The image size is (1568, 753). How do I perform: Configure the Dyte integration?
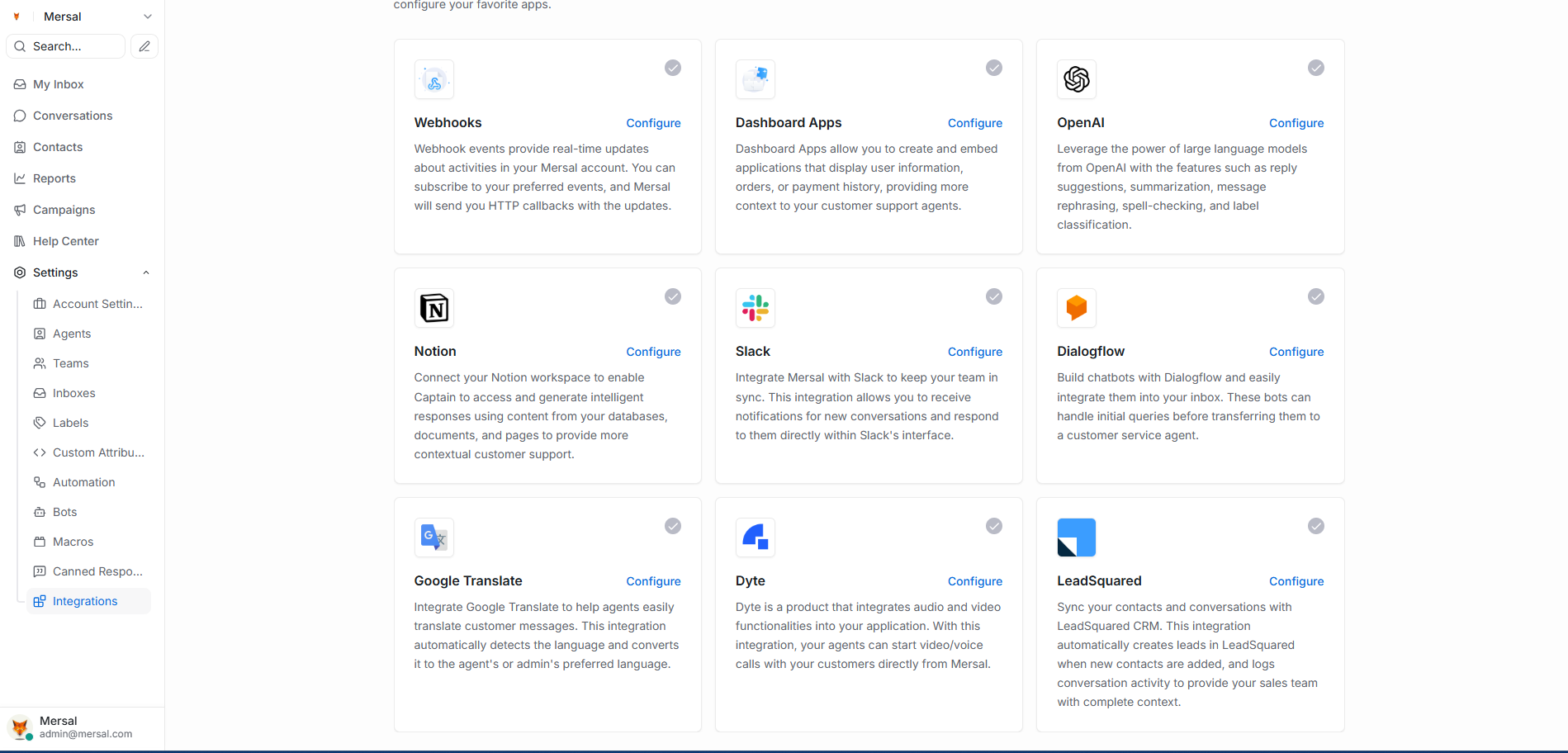point(974,581)
